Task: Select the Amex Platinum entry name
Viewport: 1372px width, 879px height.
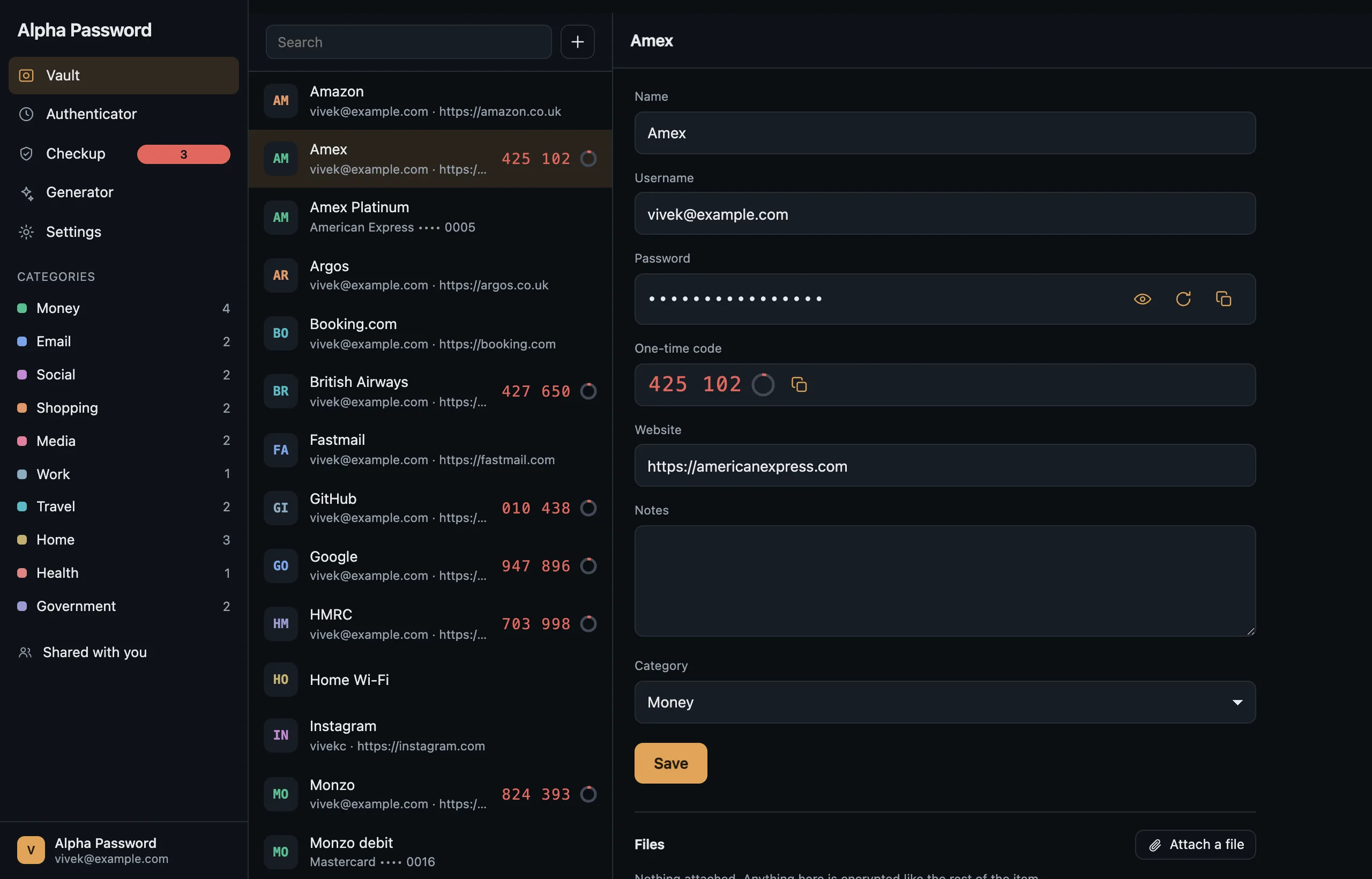Action: pos(360,207)
